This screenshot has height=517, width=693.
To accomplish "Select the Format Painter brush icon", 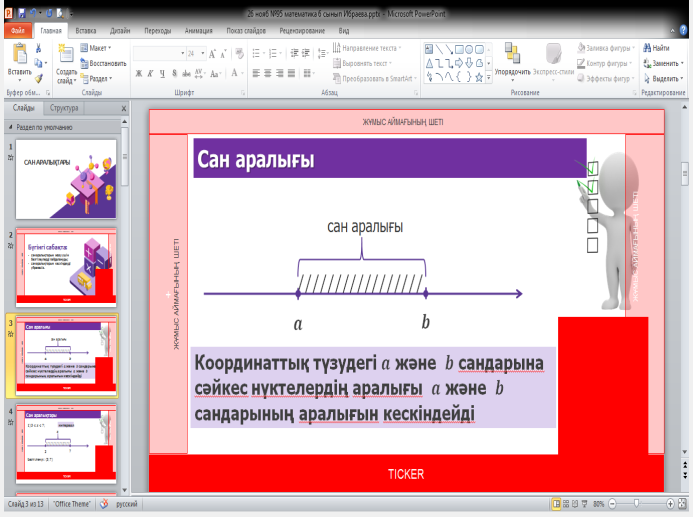I will (x=39, y=78).
